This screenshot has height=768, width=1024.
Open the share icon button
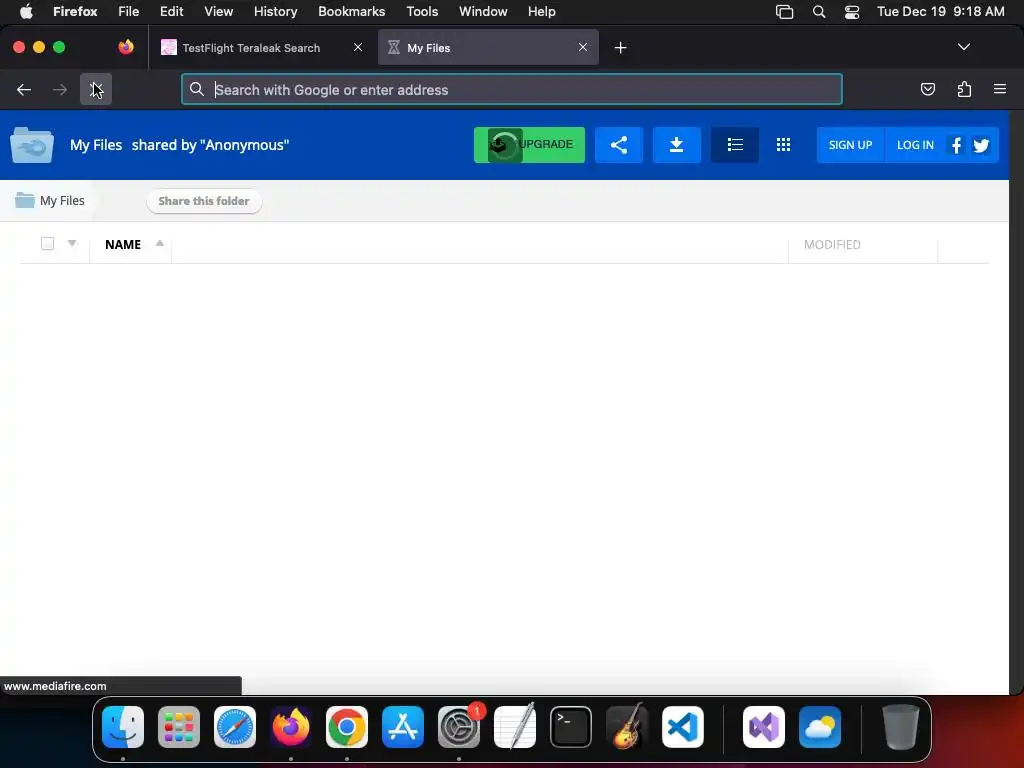click(x=618, y=145)
